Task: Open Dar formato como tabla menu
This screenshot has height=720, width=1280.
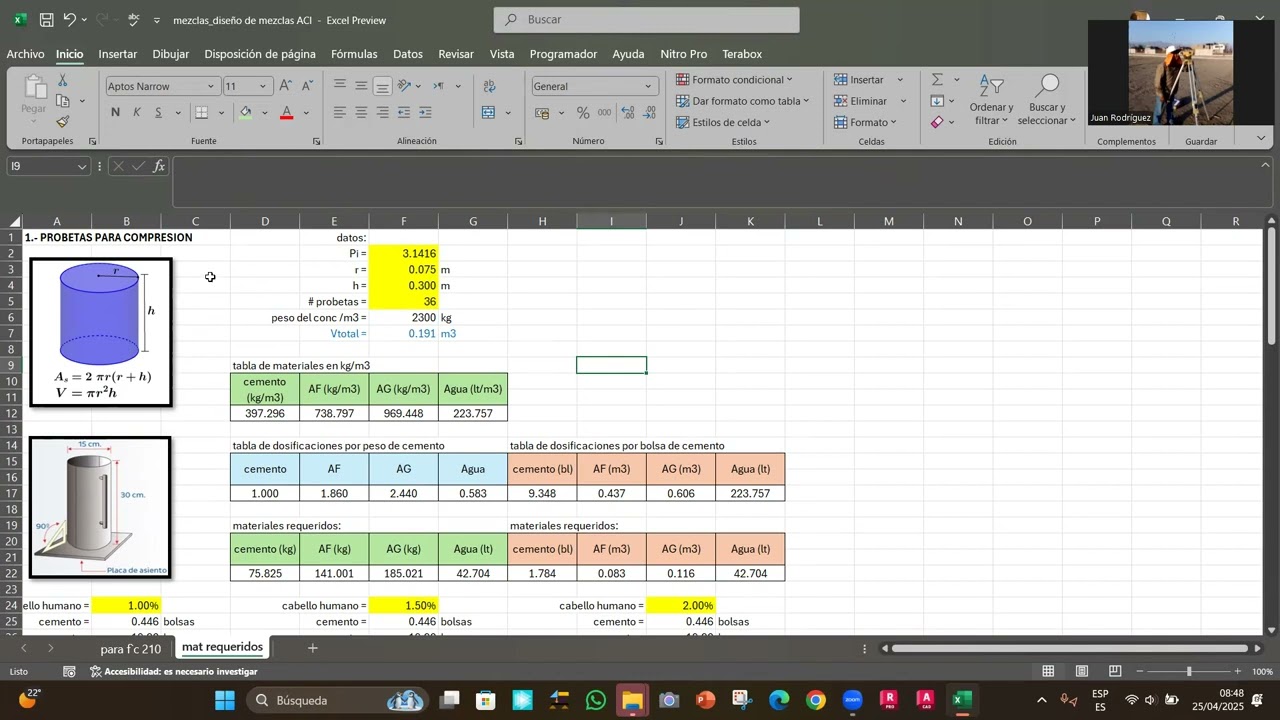Action: click(x=743, y=101)
